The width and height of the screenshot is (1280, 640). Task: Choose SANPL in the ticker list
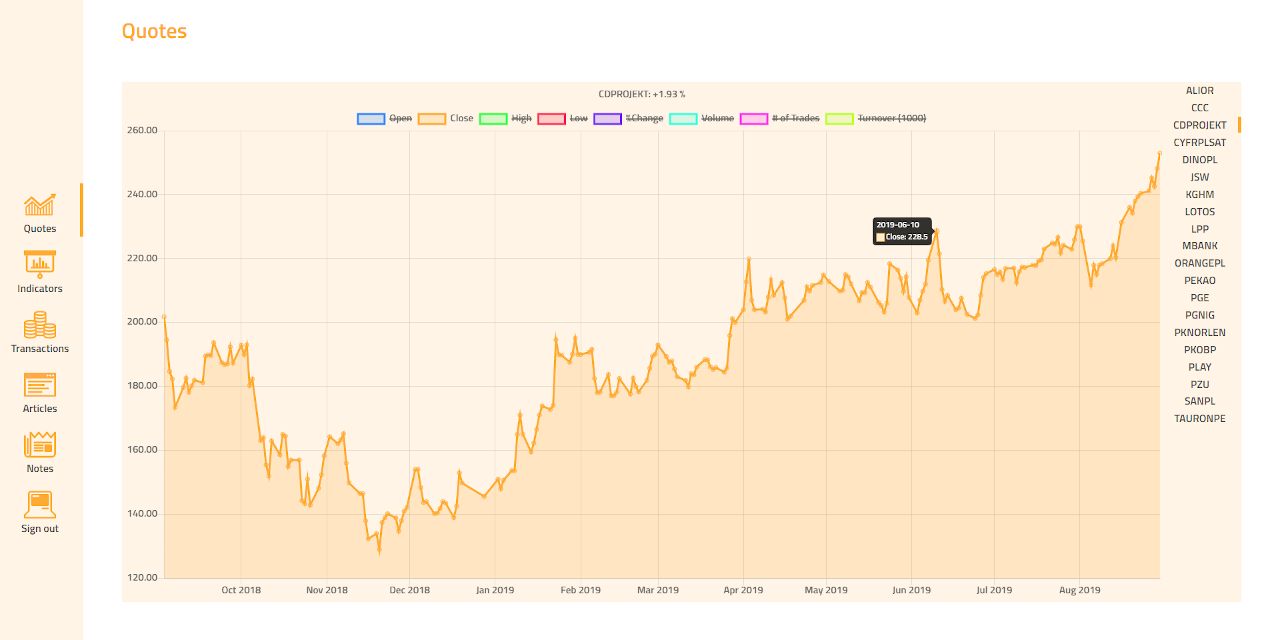1200,402
